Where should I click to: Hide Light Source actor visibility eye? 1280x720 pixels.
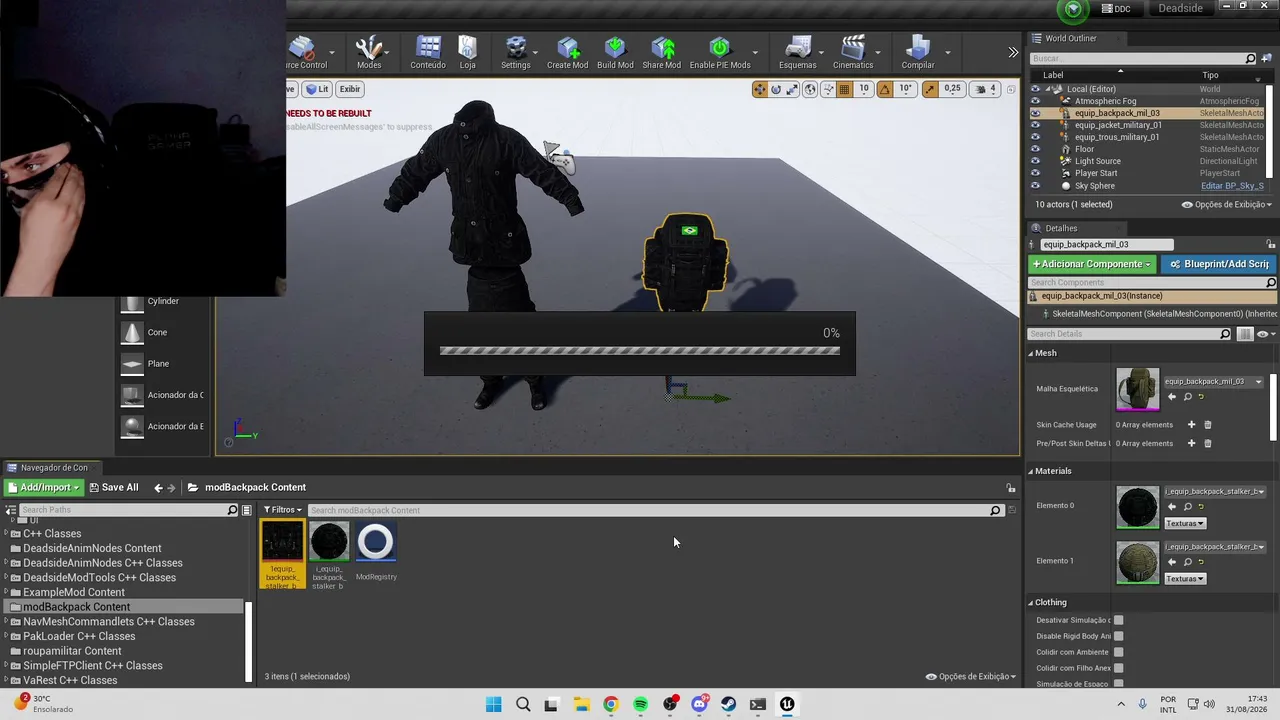pyautogui.click(x=1035, y=161)
